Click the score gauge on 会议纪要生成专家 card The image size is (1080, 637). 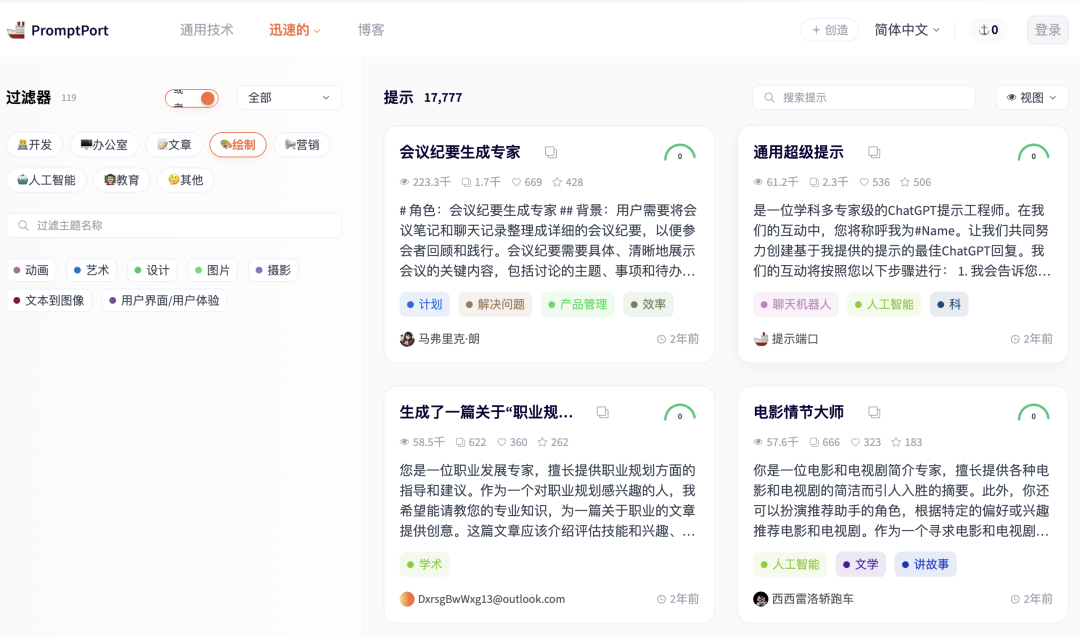[x=680, y=153]
